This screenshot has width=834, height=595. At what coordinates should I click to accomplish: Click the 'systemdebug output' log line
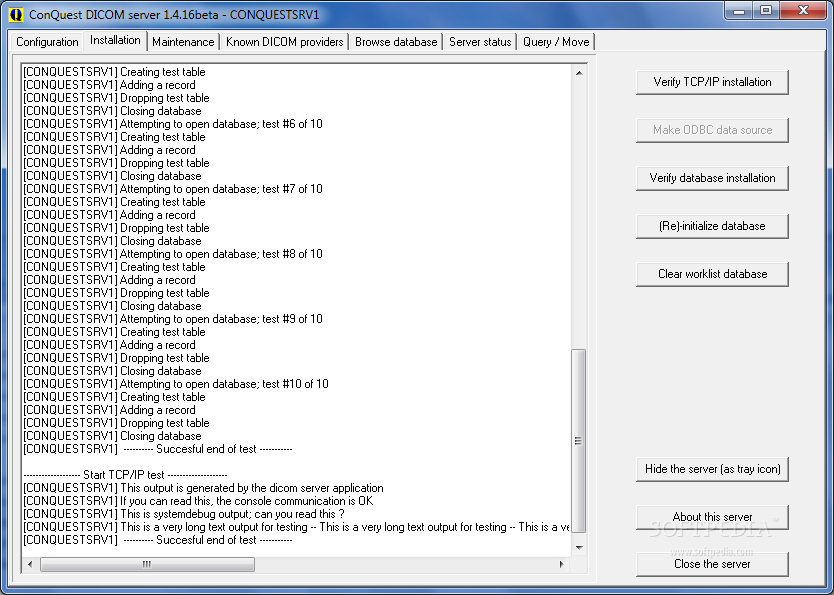tap(184, 514)
